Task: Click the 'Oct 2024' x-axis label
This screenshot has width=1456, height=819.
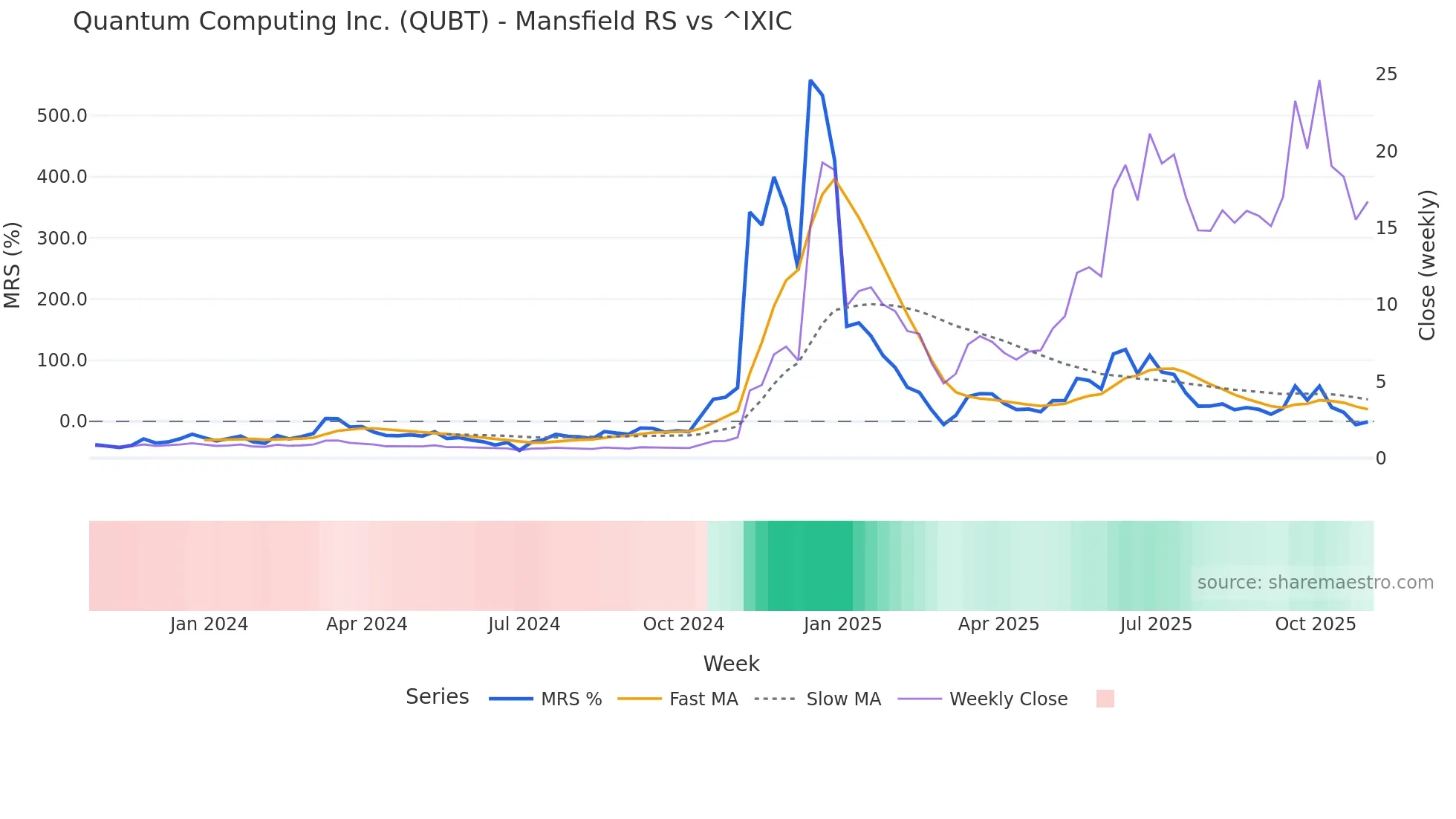Action: pyautogui.click(x=683, y=624)
